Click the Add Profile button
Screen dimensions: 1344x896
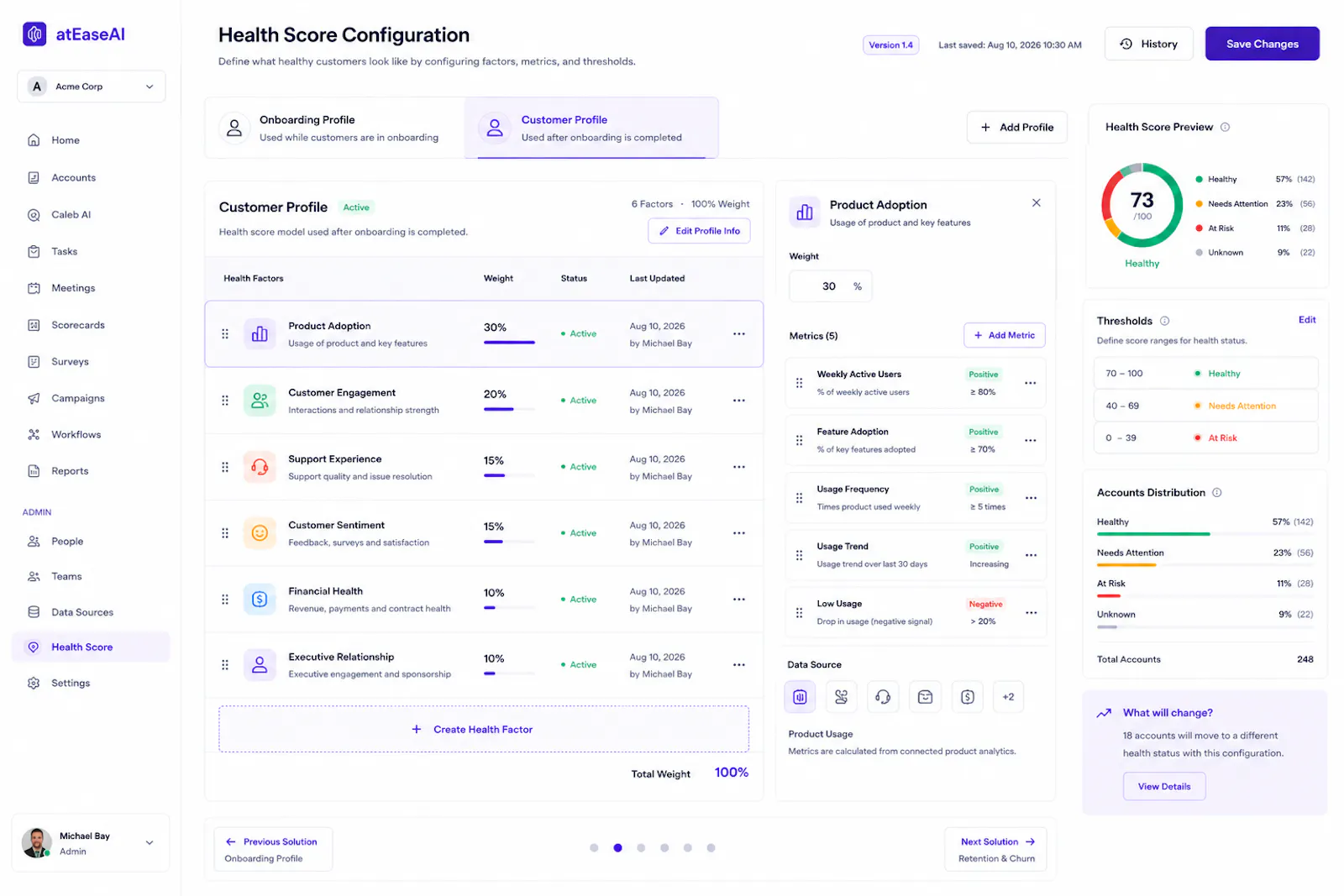[1017, 128]
